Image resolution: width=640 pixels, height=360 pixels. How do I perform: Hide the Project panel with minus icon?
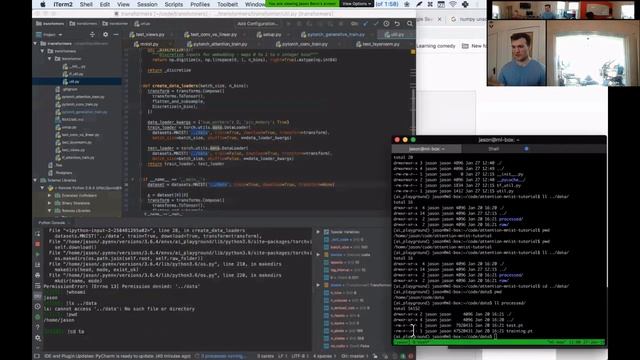tap(116, 35)
